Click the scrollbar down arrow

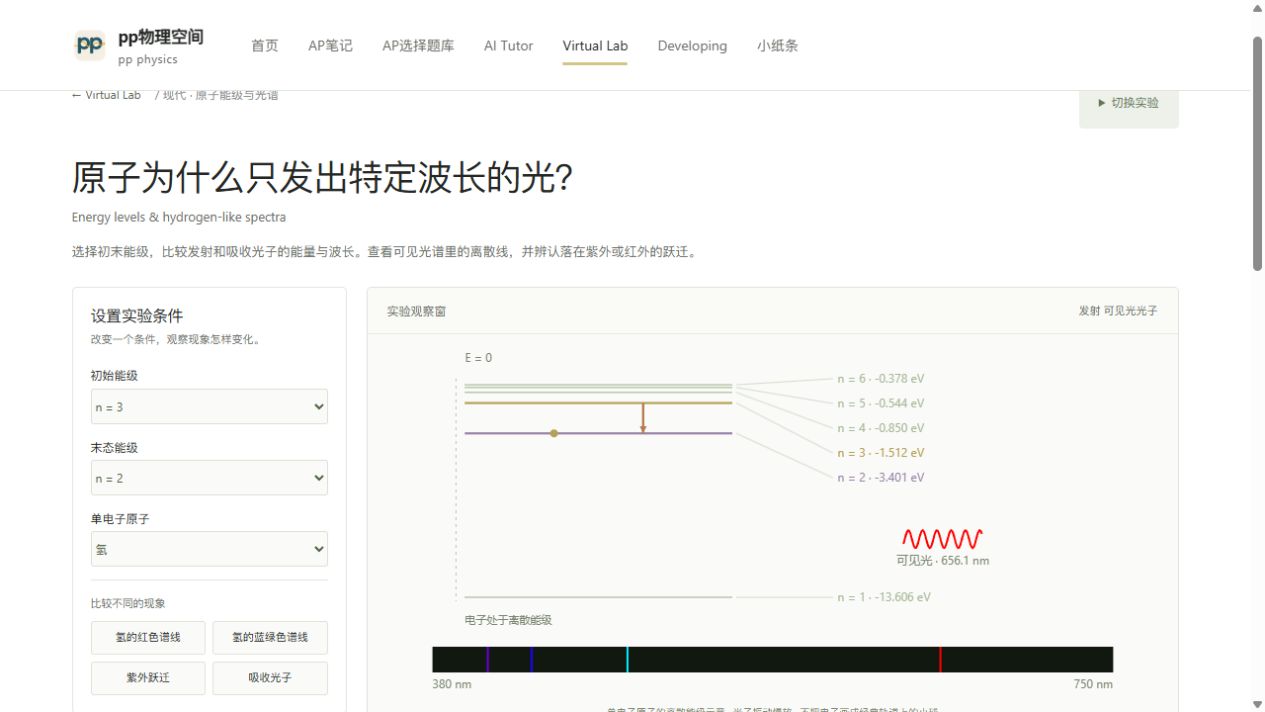pyautogui.click(x=1258, y=704)
